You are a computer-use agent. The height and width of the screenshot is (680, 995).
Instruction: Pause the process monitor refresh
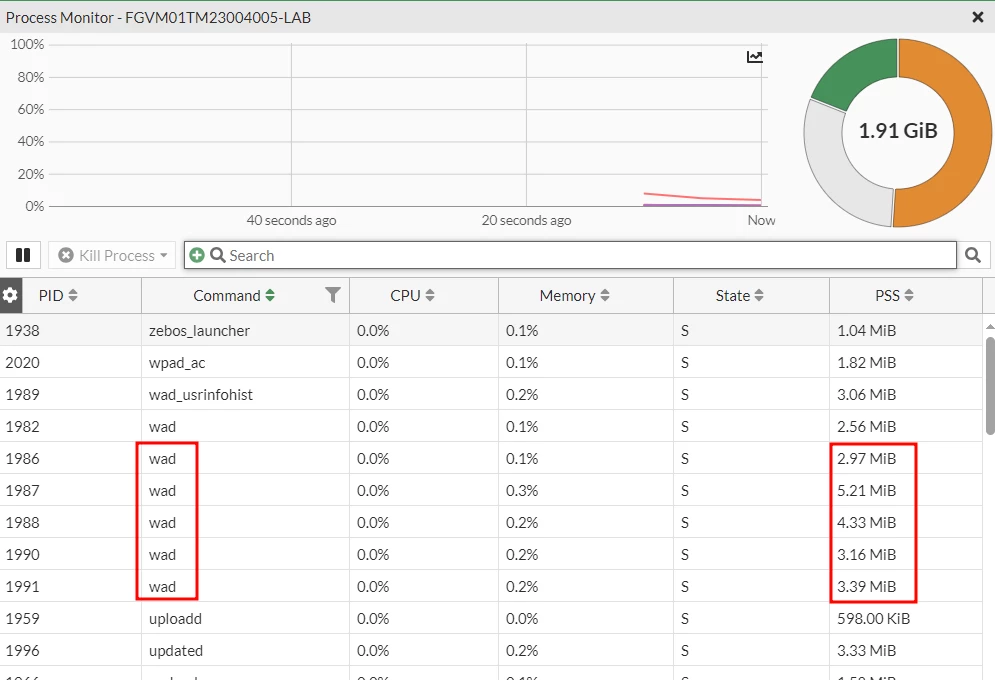[x=23, y=255]
